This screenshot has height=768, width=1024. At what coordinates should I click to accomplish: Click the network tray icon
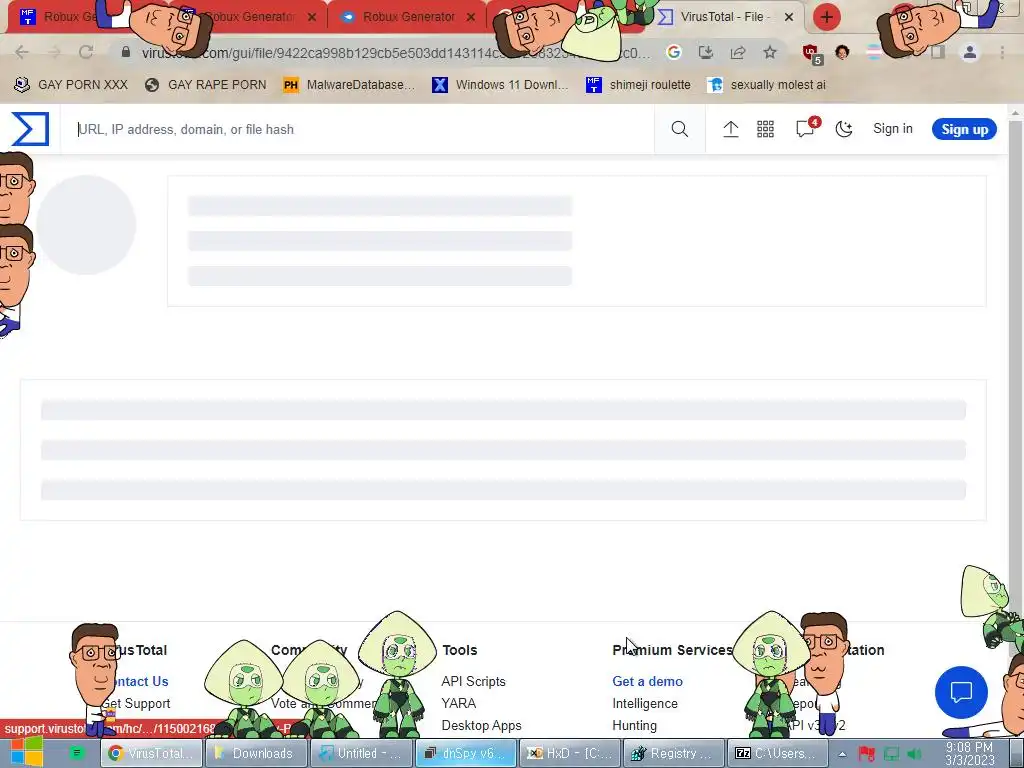click(x=891, y=754)
